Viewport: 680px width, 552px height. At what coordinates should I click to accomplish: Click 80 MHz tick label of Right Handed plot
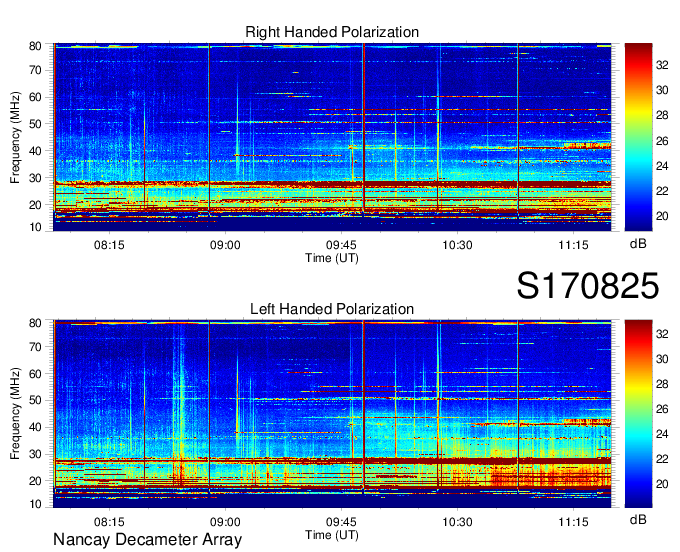pos(35,46)
